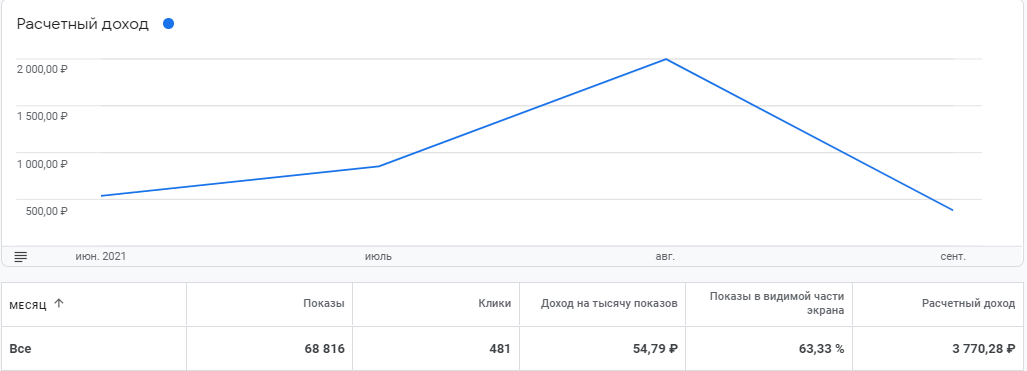
Task: Click the July data point on line
Action: [379, 166]
